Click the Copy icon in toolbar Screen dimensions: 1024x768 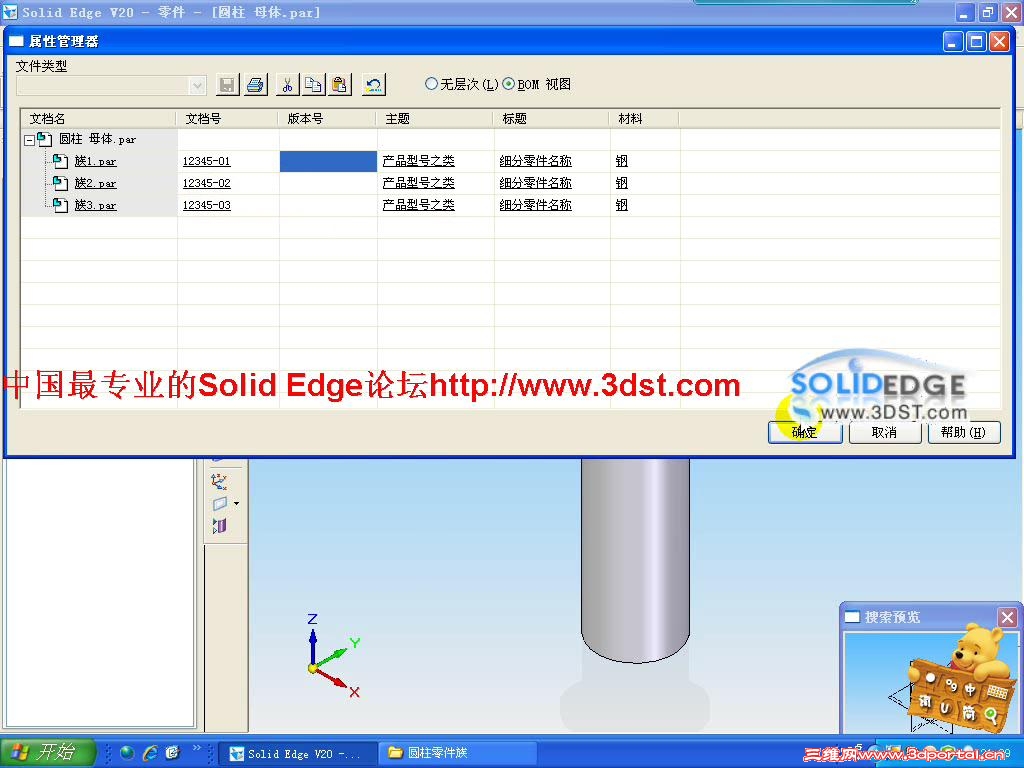[x=313, y=84]
